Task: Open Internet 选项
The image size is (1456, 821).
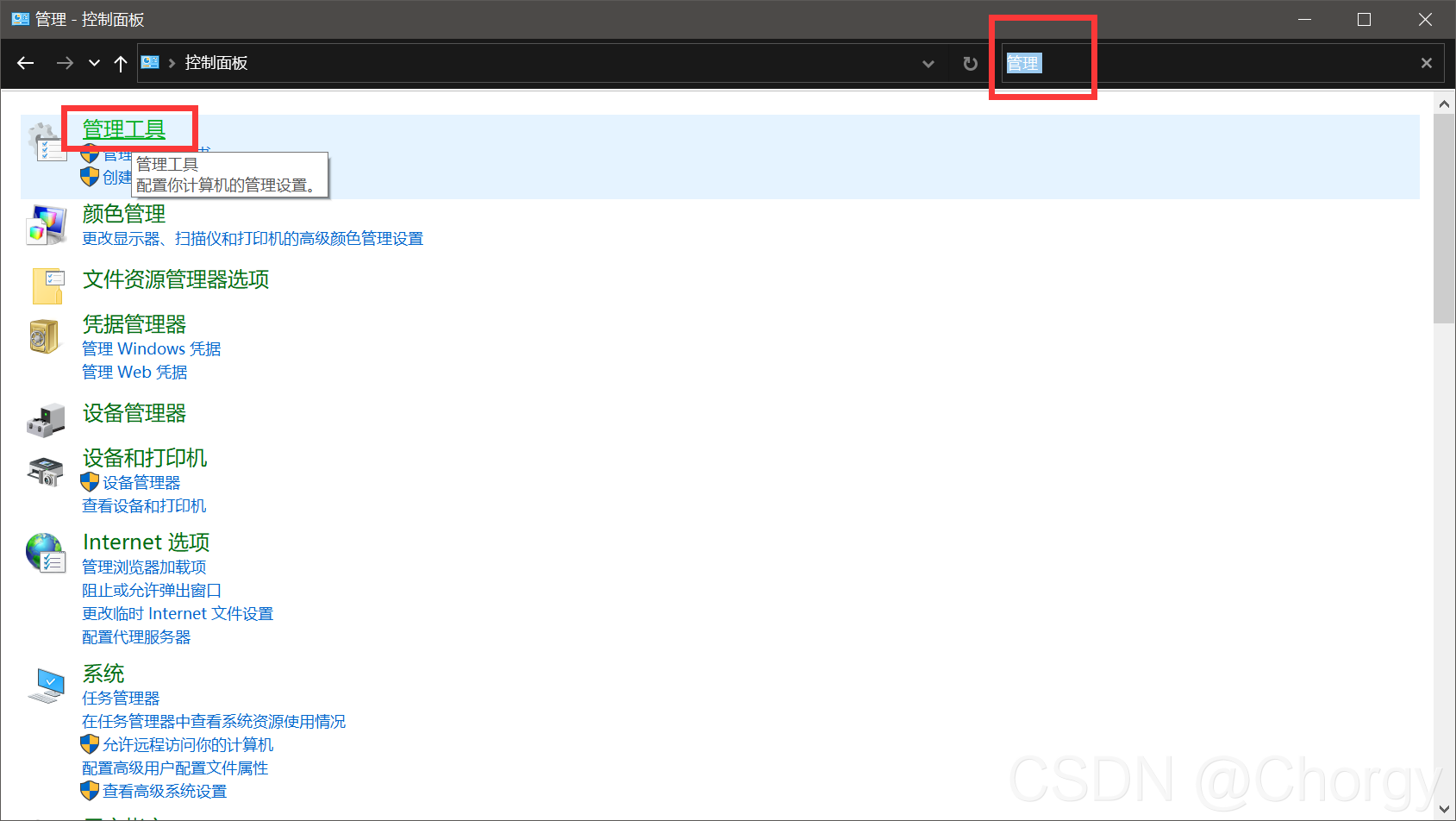Action: coord(147,542)
